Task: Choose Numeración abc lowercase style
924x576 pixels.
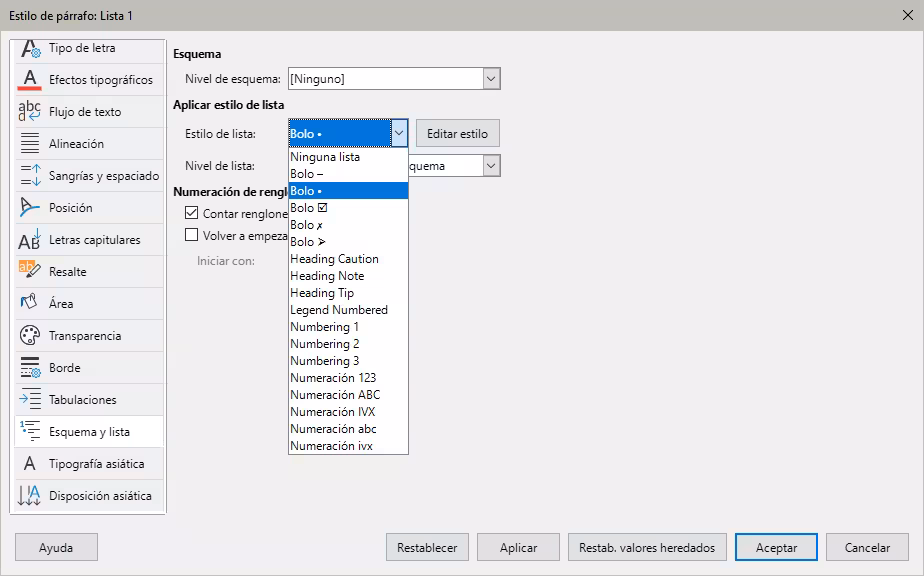Action: click(x=348, y=429)
